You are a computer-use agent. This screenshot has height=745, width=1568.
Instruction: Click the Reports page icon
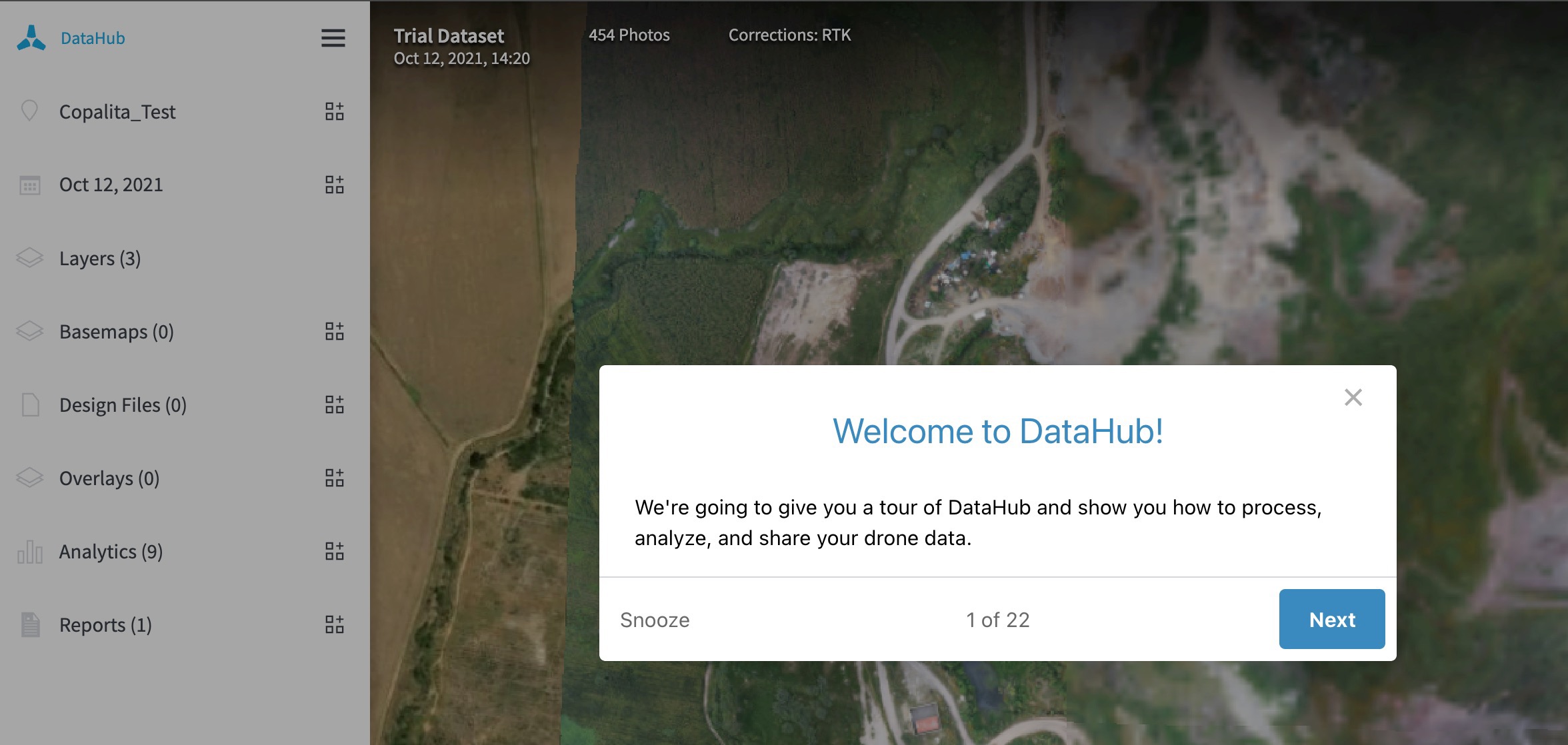tap(31, 625)
